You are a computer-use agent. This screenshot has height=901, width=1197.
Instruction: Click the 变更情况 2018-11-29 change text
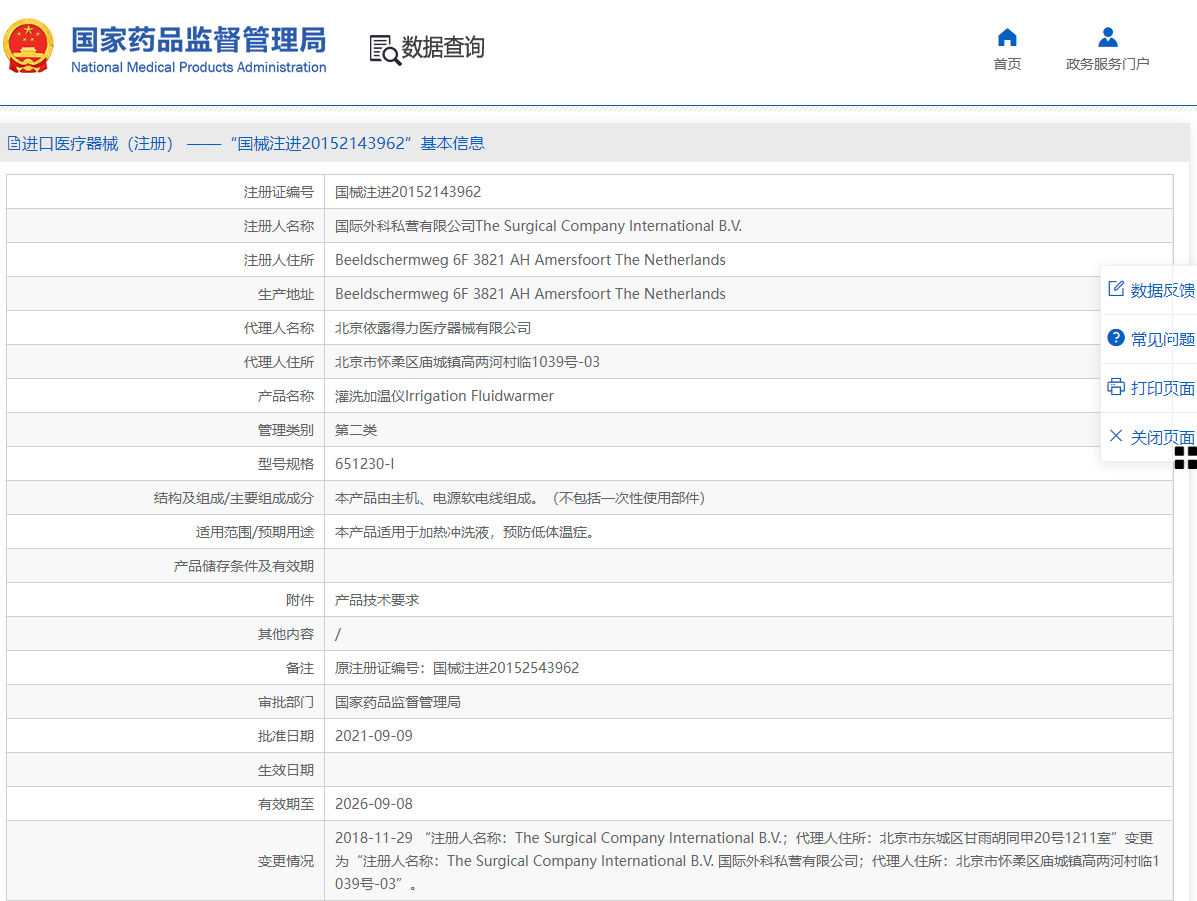coord(747,861)
